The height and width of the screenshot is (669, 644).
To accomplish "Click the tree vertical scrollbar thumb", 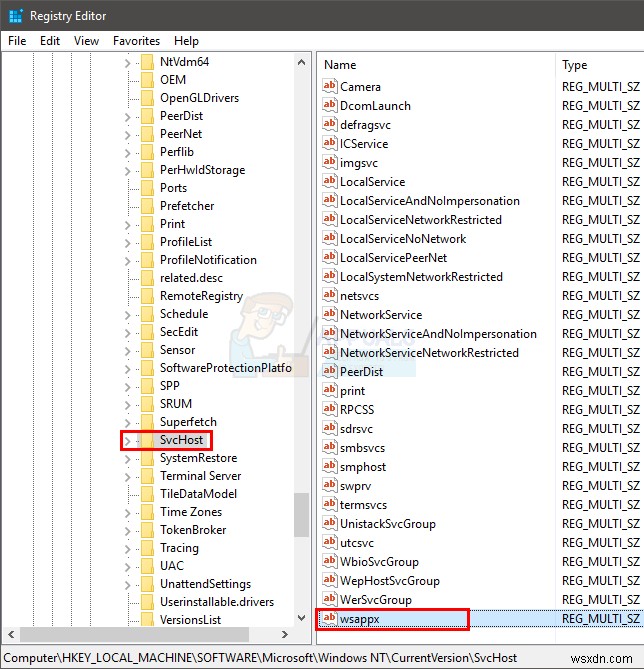I will tap(301, 515).
